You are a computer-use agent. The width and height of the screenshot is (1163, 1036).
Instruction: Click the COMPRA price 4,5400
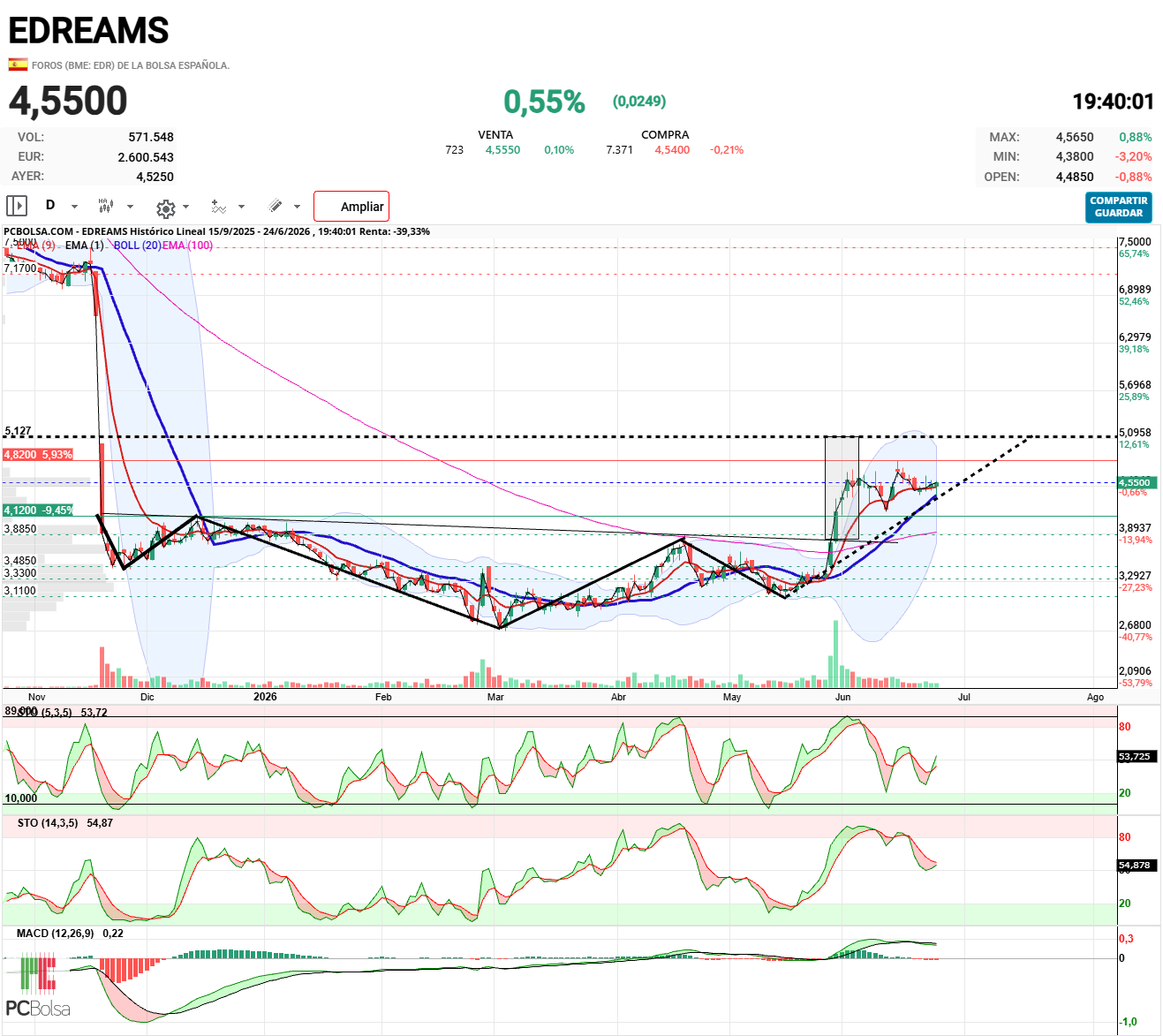tap(672, 150)
